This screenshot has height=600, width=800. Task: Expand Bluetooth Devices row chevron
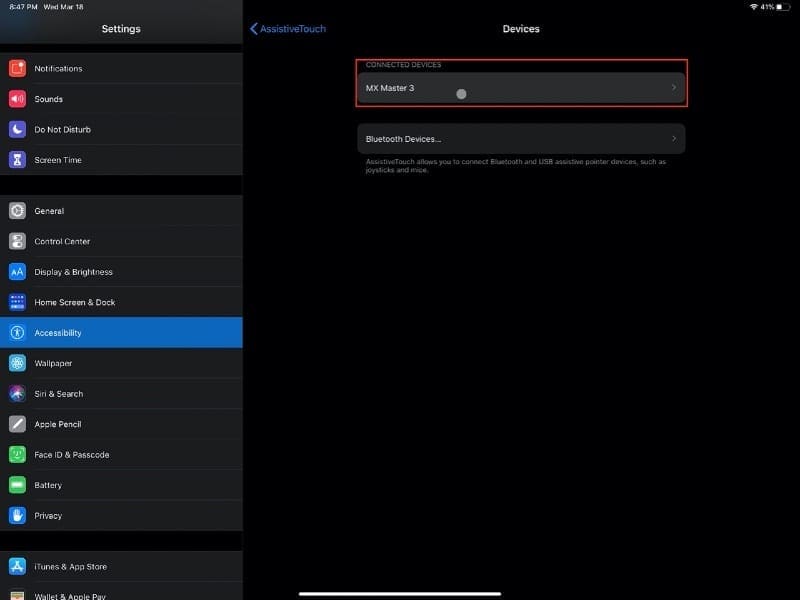pos(673,139)
